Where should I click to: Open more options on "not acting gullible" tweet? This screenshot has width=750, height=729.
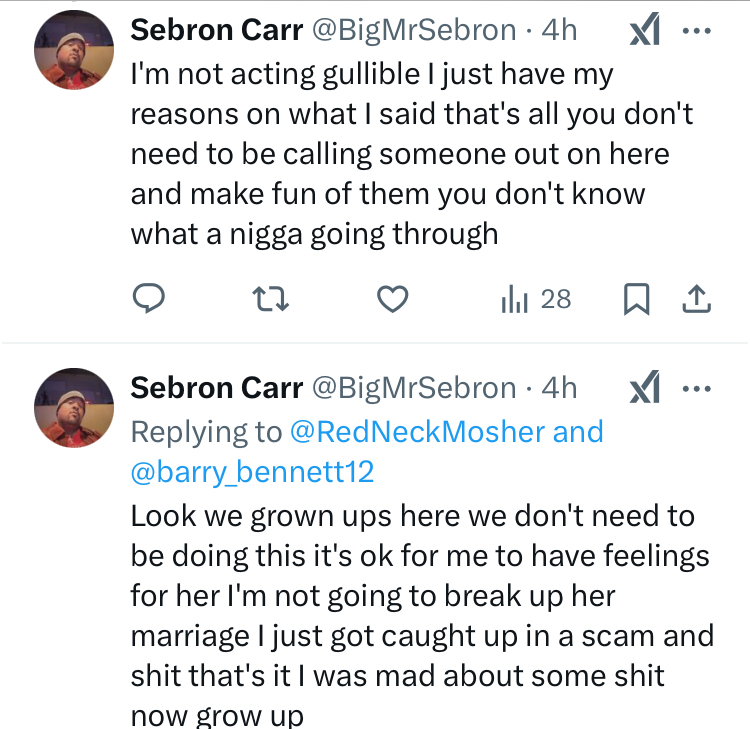click(696, 31)
